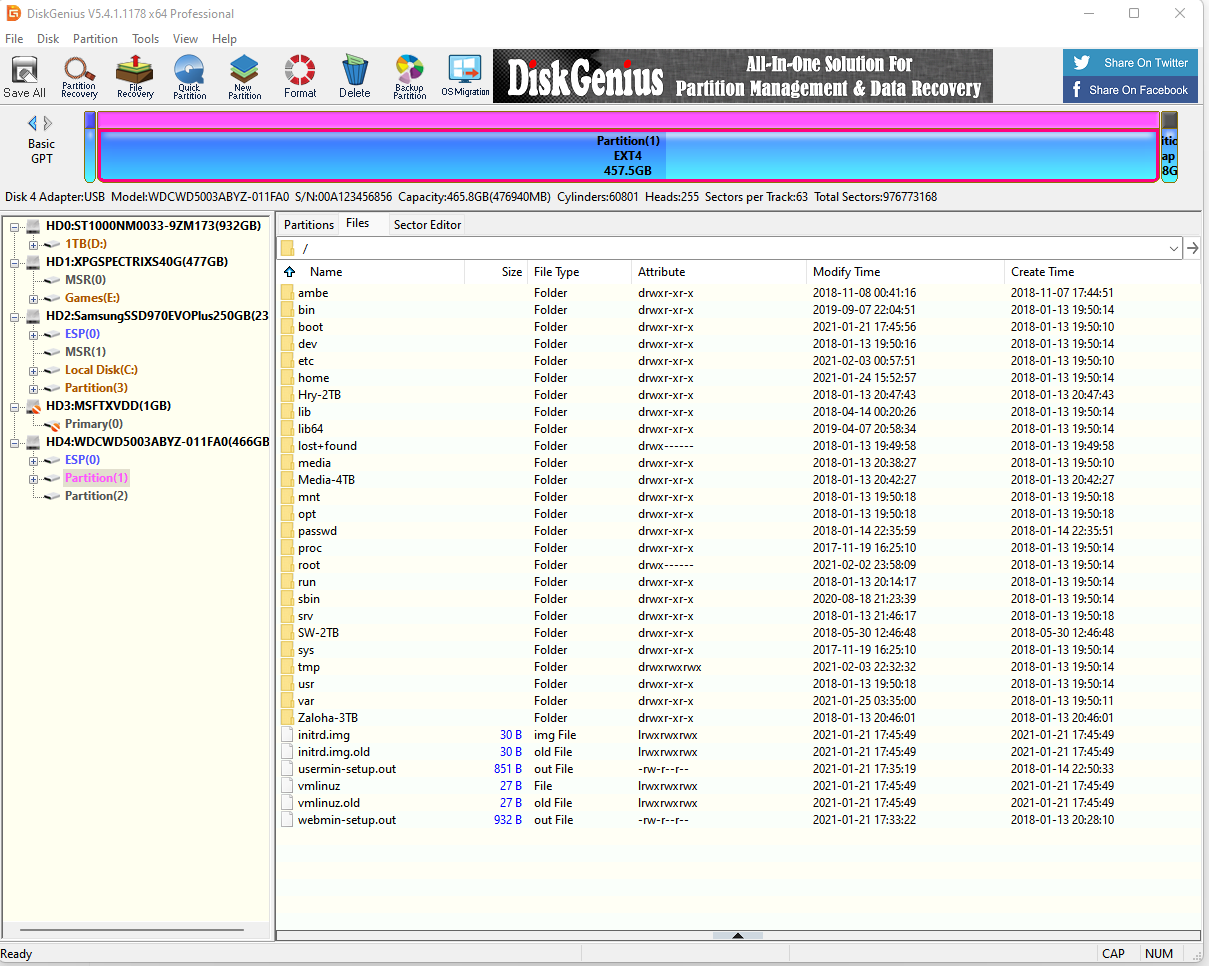Click the Save All toolbar icon
Image resolution: width=1209 pixels, height=966 pixels.
click(x=24, y=77)
